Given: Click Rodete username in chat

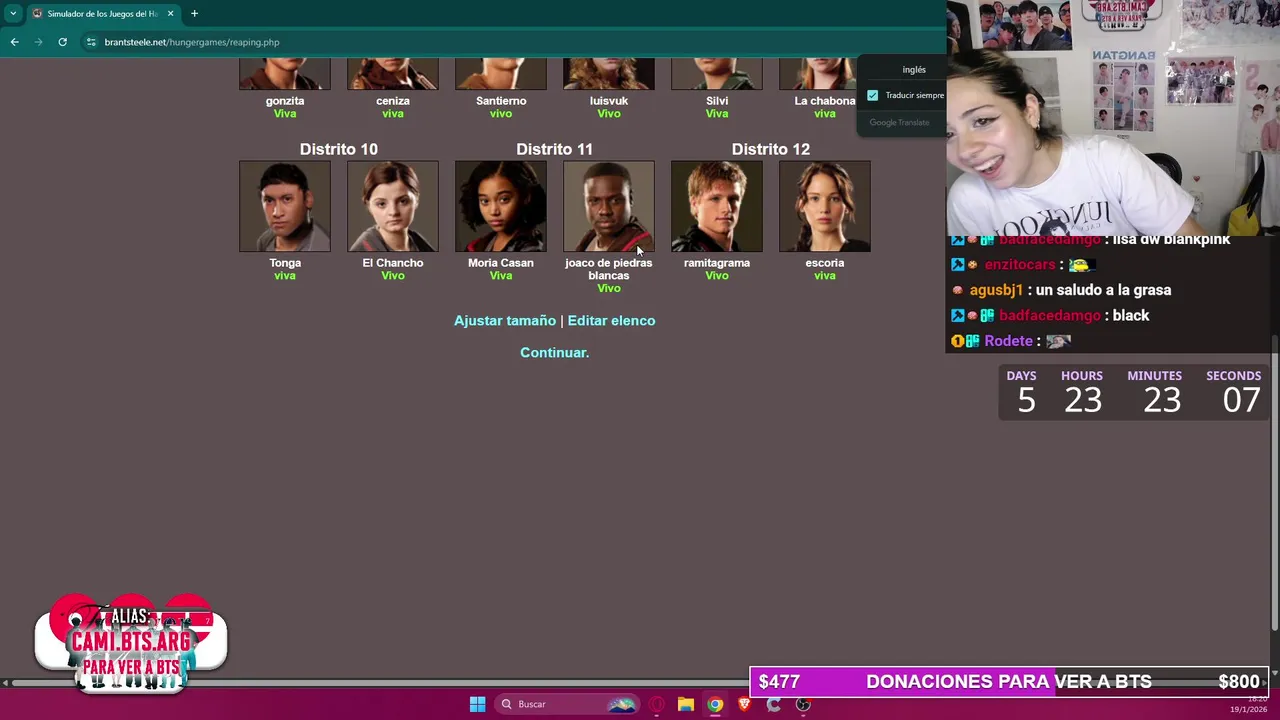Looking at the screenshot, I should pos(1008,341).
